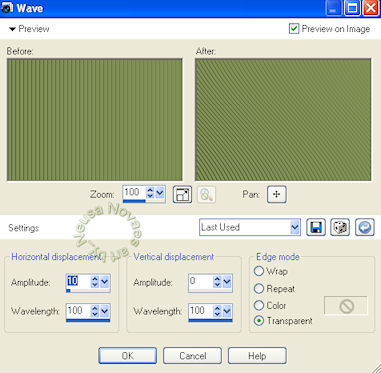Image resolution: width=381 pixels, height=373 pixels.
Task: Click the OK button
Action: click(127, 356)
